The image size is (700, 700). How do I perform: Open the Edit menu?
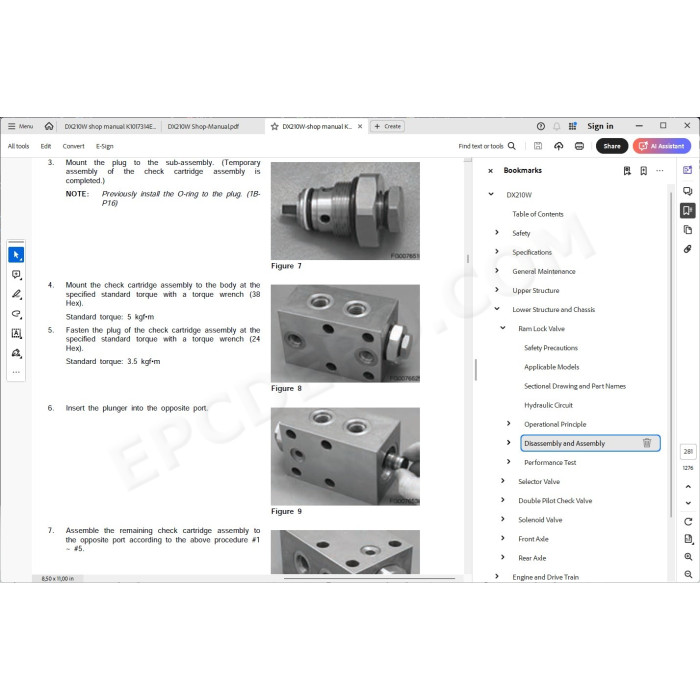tap(46, 146)
